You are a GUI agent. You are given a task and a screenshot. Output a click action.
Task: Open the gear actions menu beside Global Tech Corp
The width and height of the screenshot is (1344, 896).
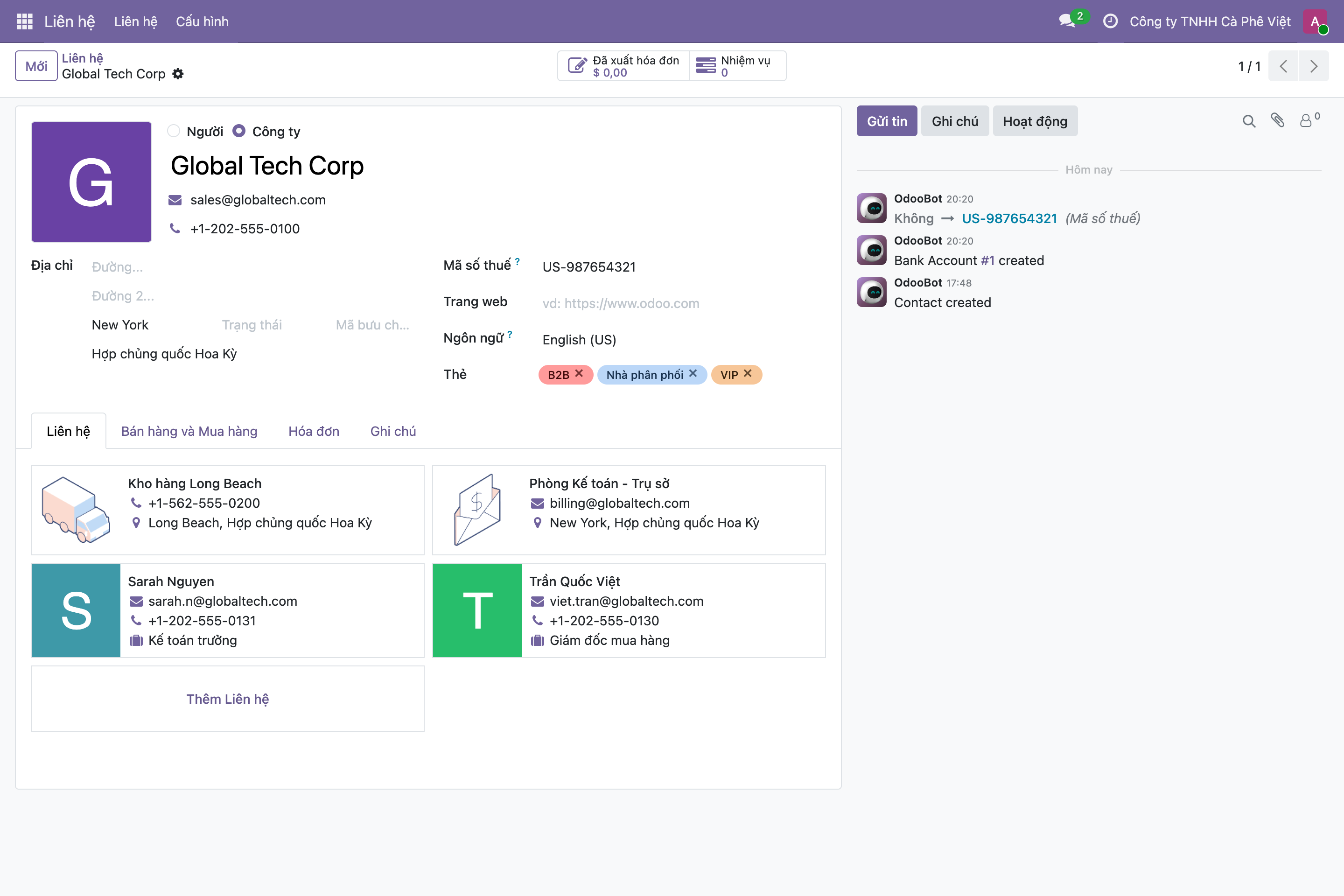178,74
